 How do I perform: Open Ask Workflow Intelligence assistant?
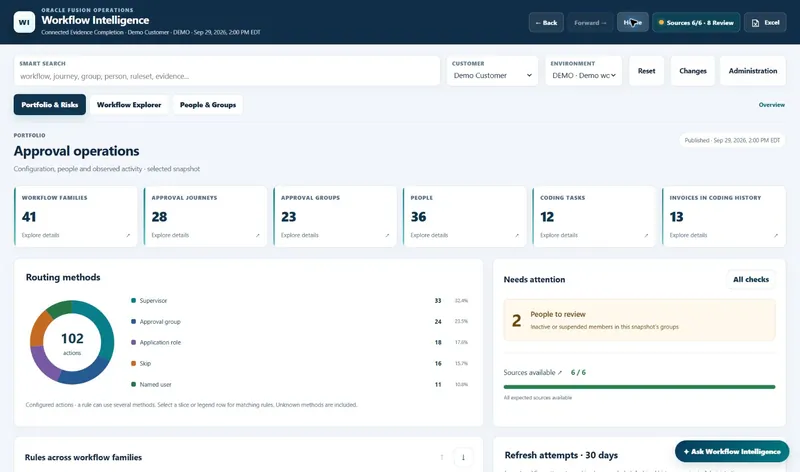click(732, 452)
